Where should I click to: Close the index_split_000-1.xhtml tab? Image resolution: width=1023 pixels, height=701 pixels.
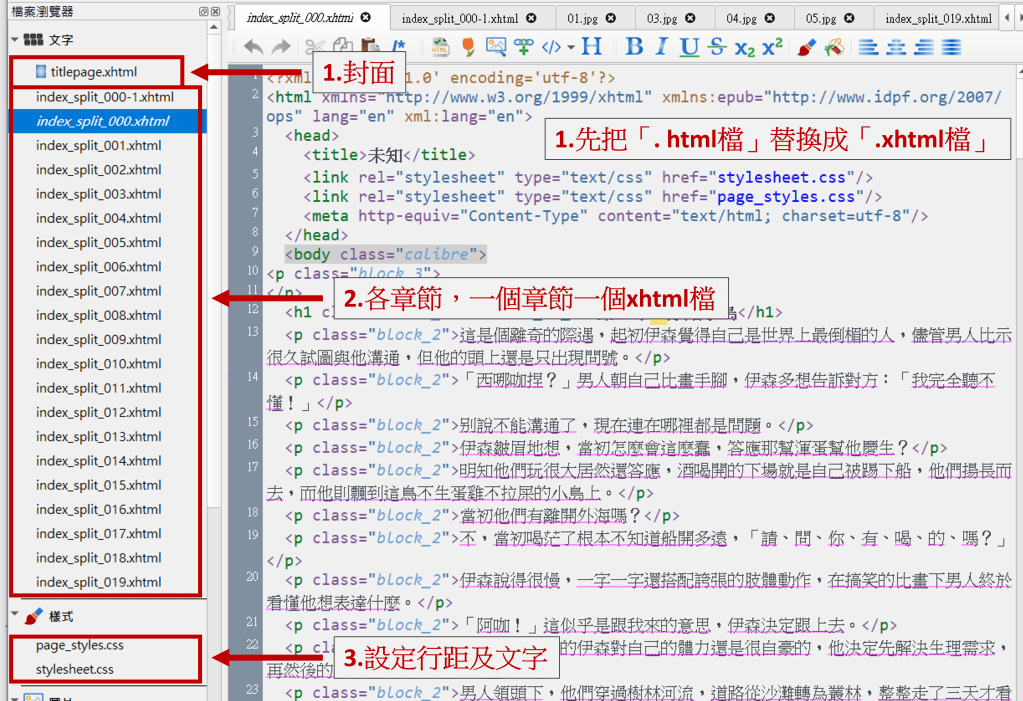coord(531,18)
